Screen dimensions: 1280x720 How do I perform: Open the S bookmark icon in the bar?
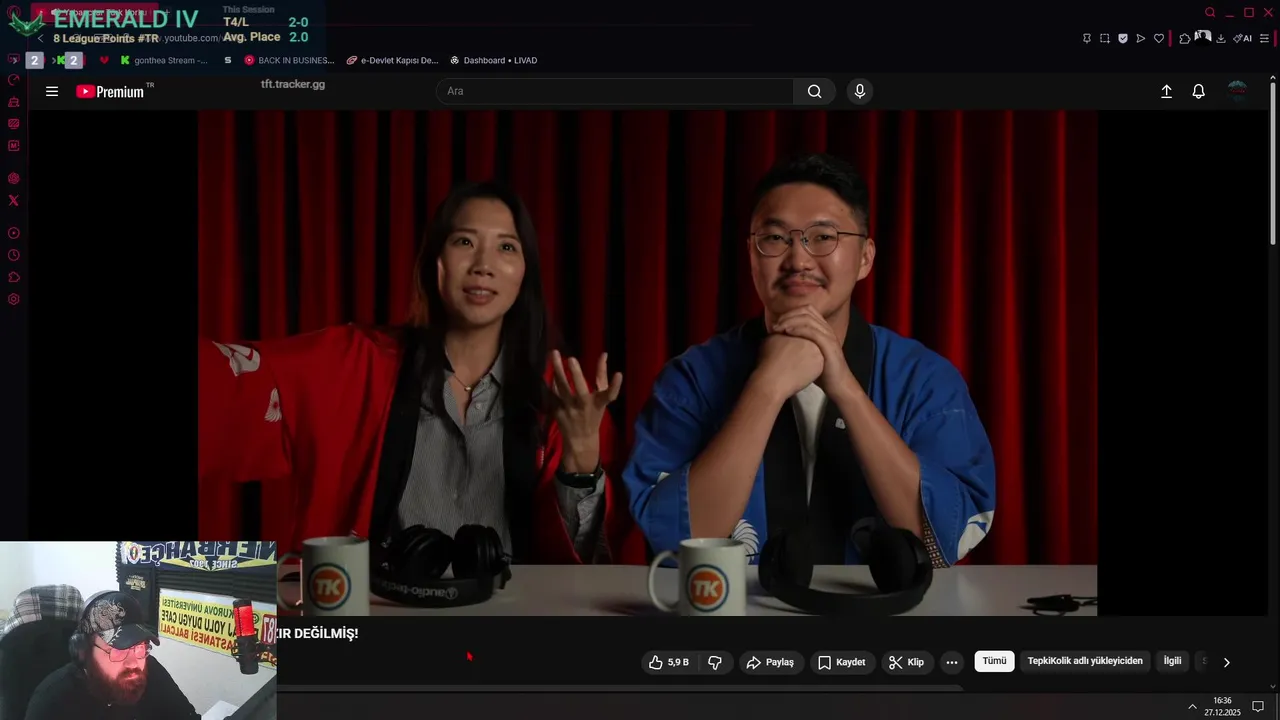(x=228, y=60)
